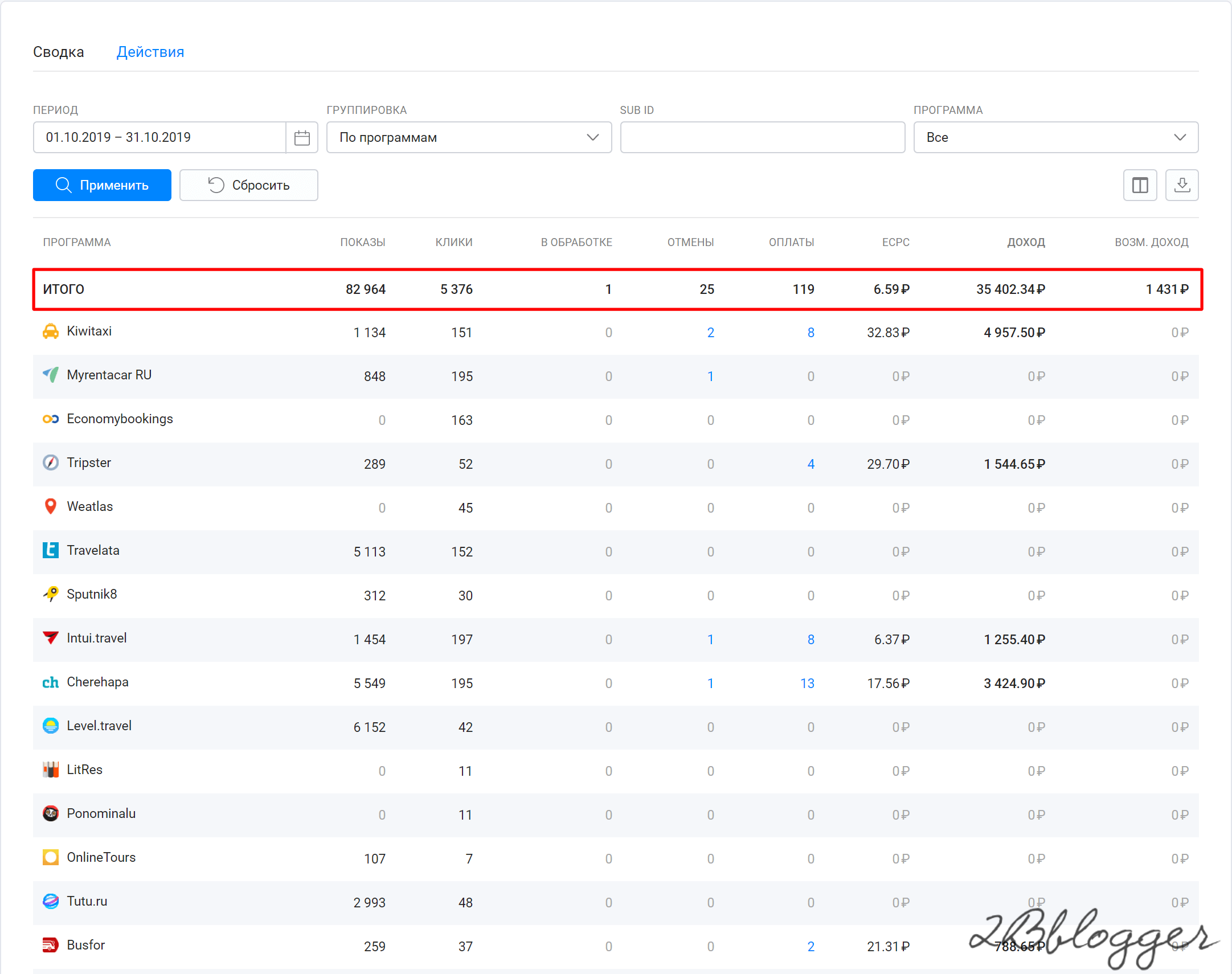The height and width of the screenshot is (974, 1232).
Task: Open Kiwitaxi payments count 8
Action: click(811, 333)
